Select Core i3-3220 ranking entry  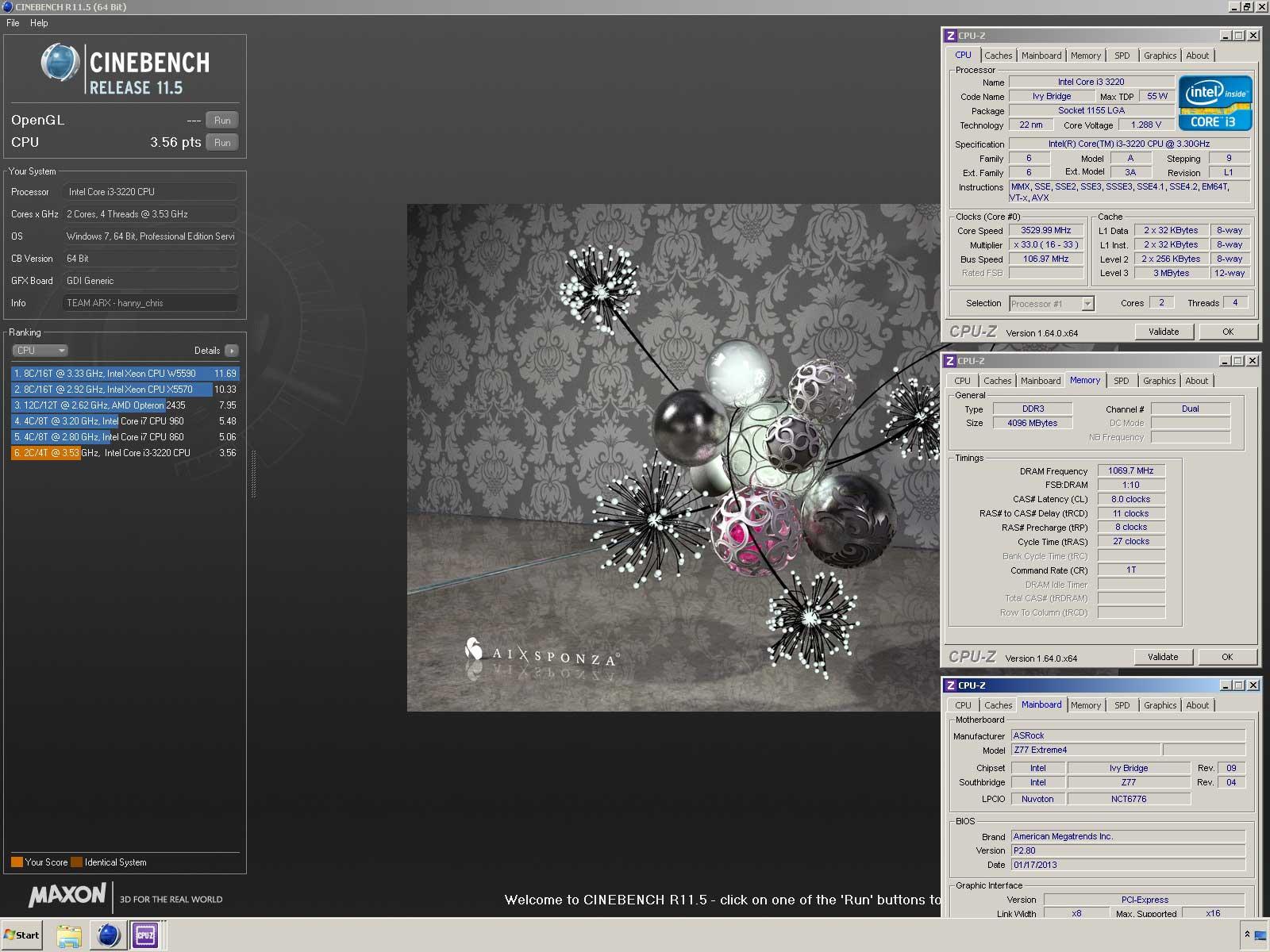coord(125,453)
